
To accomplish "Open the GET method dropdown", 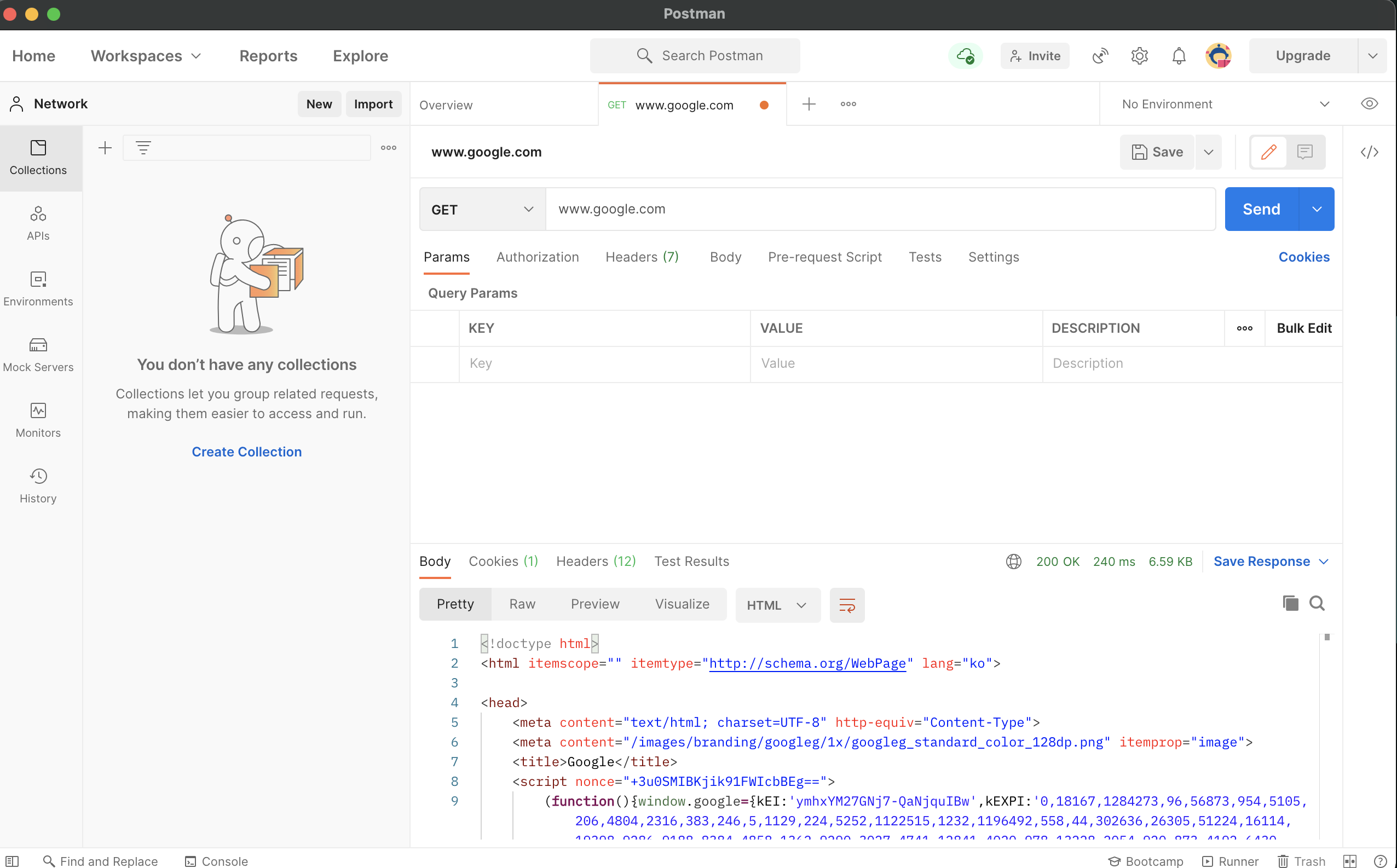I will [x=482, y=210].
